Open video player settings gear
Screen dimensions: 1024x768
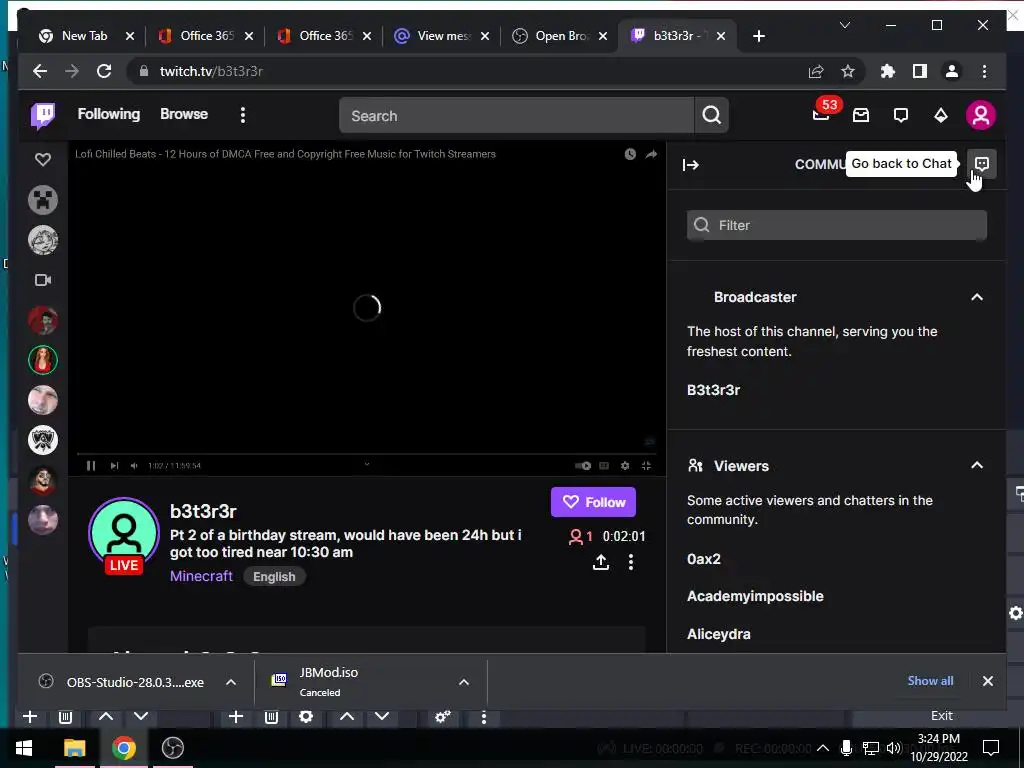[x=625, y=466]
